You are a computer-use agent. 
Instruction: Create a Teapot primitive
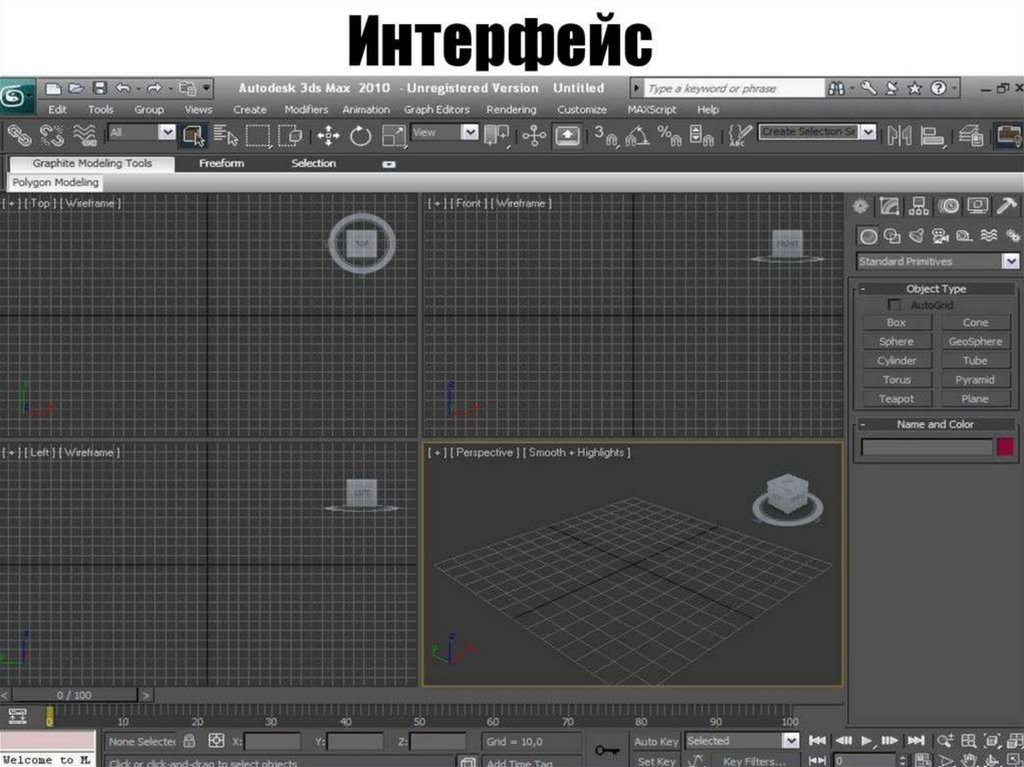pyautogui.click(x=897, y=399)
